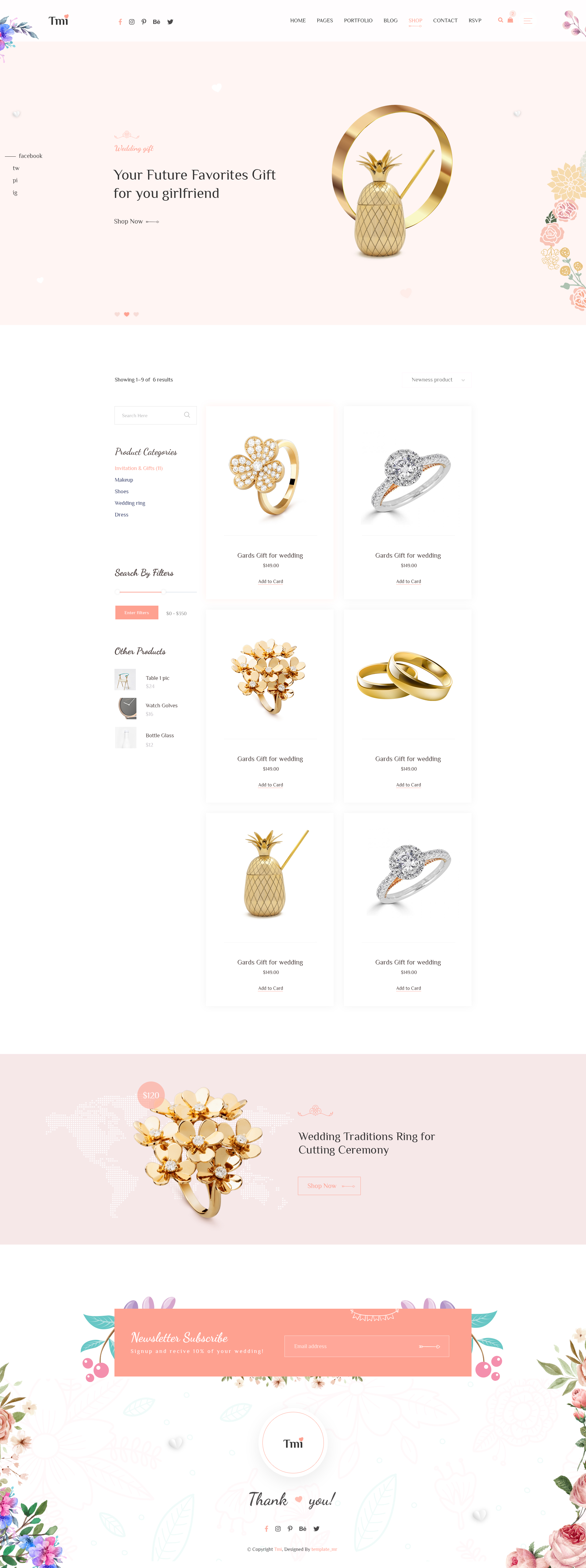Screen dimensions: 586x1568
Task: Open the header Instagram icon
Action: click(x=132, y=22)
